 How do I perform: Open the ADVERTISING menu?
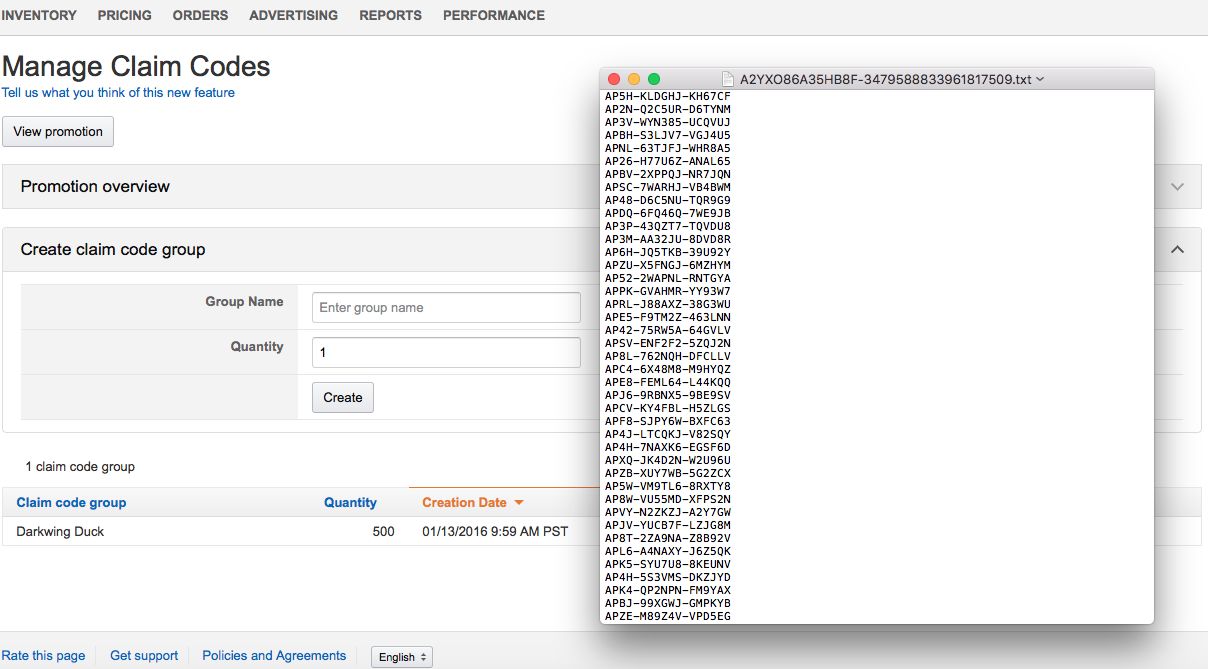pyautogui.click(x=293, y=15)
